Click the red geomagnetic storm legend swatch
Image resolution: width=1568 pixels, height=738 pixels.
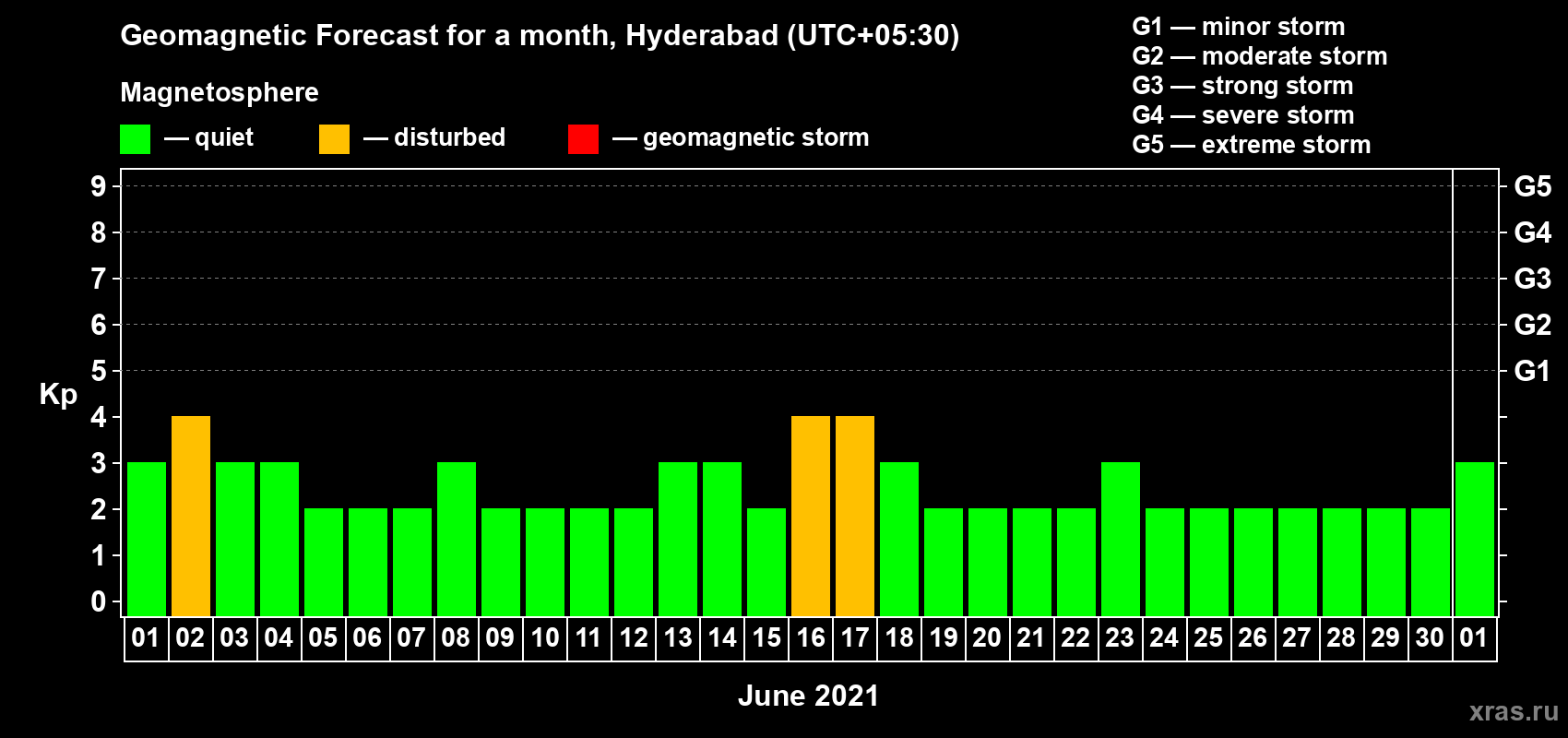[583, 139]
